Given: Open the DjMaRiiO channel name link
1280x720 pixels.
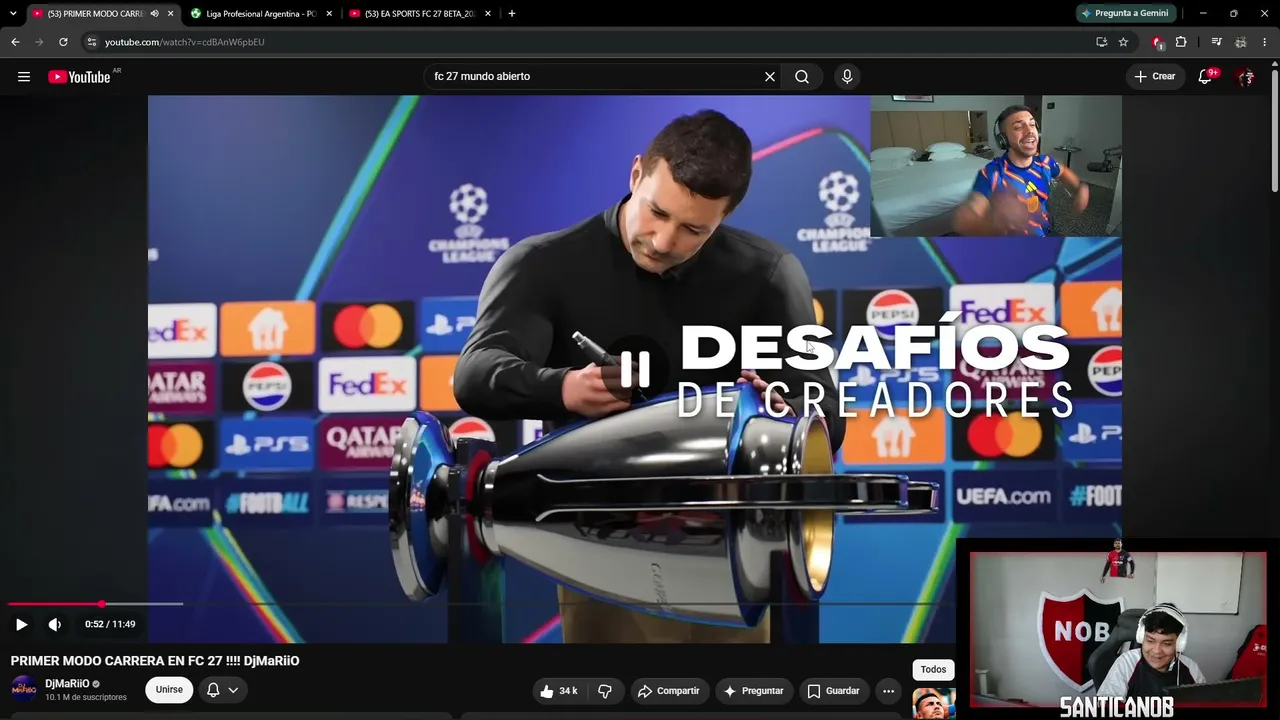Looking at the screenshot, I should (x=67, y=684).
